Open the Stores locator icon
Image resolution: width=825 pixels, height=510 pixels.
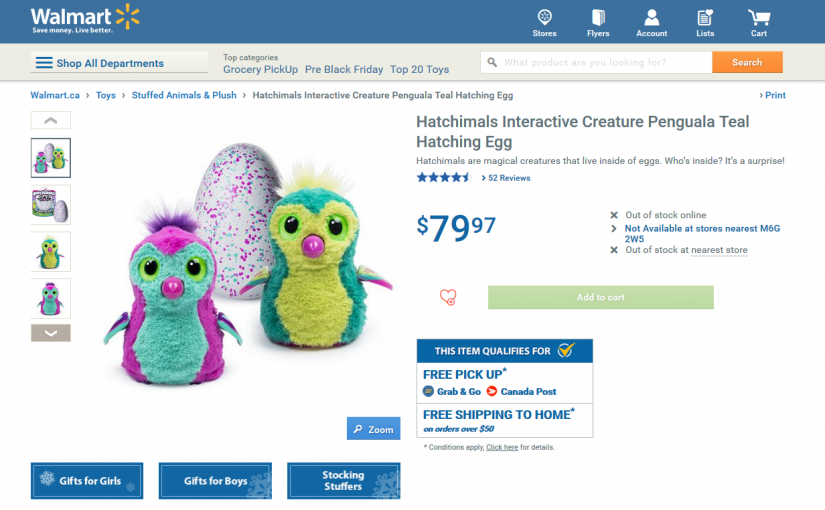click(544, 22)
